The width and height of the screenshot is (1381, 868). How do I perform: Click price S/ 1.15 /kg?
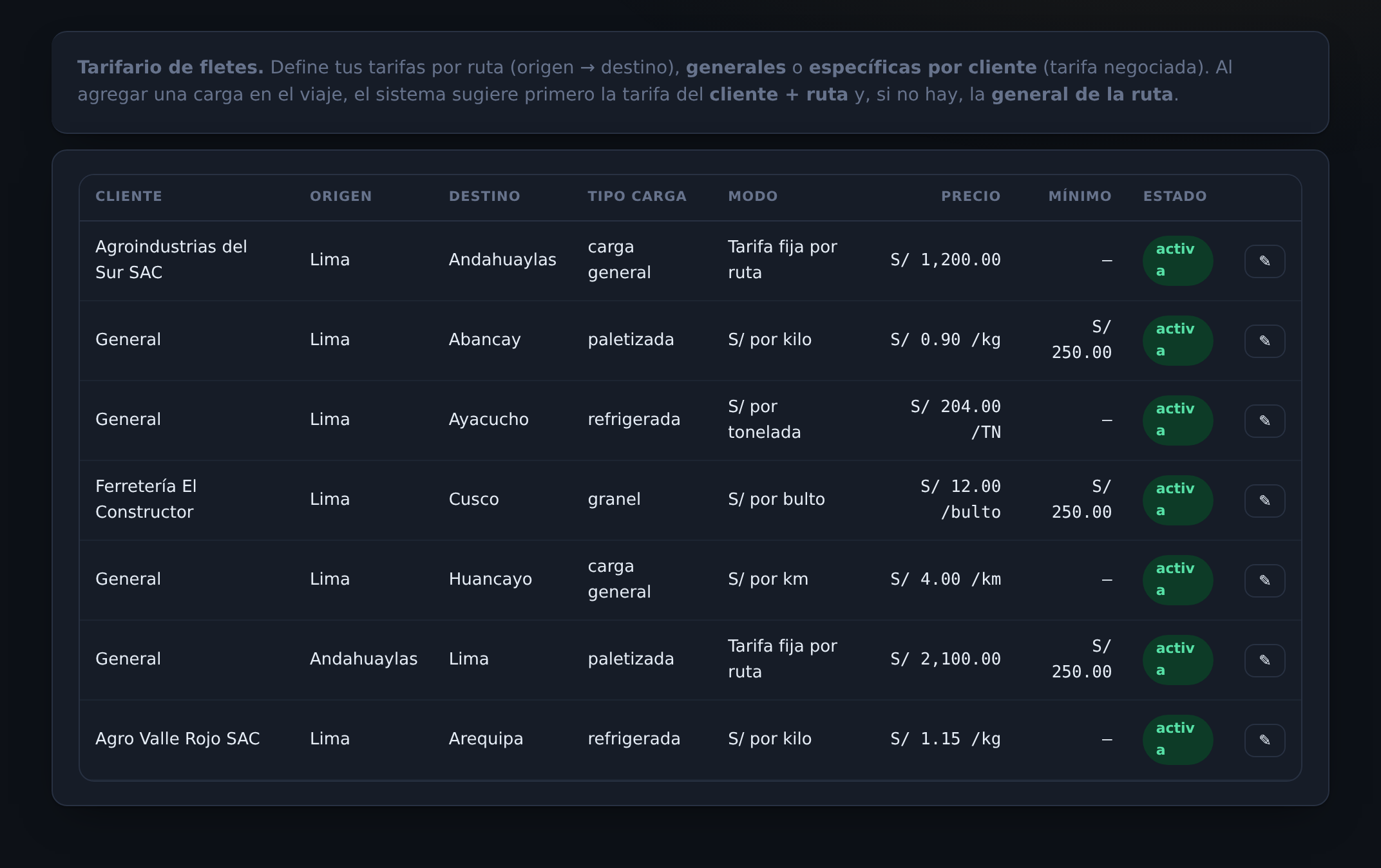tap(946, 739)
